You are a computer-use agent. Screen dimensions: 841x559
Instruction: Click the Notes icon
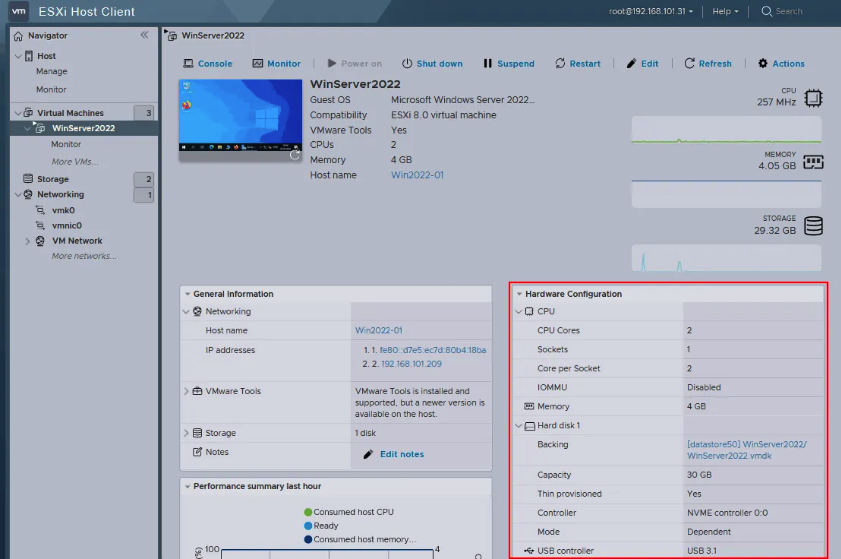(x=197, y=452)
